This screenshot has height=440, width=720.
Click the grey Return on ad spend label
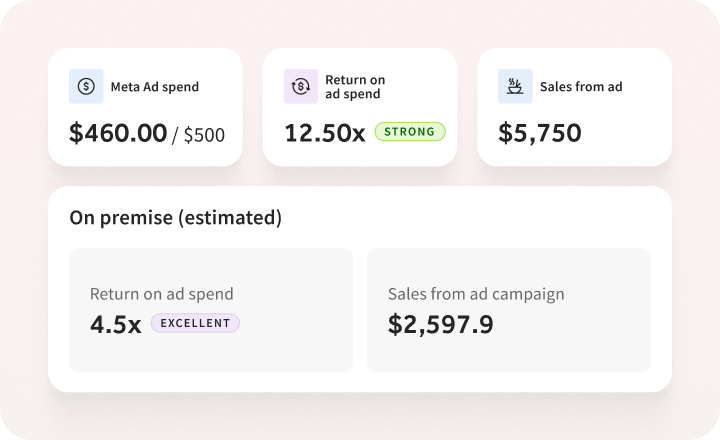162,294
